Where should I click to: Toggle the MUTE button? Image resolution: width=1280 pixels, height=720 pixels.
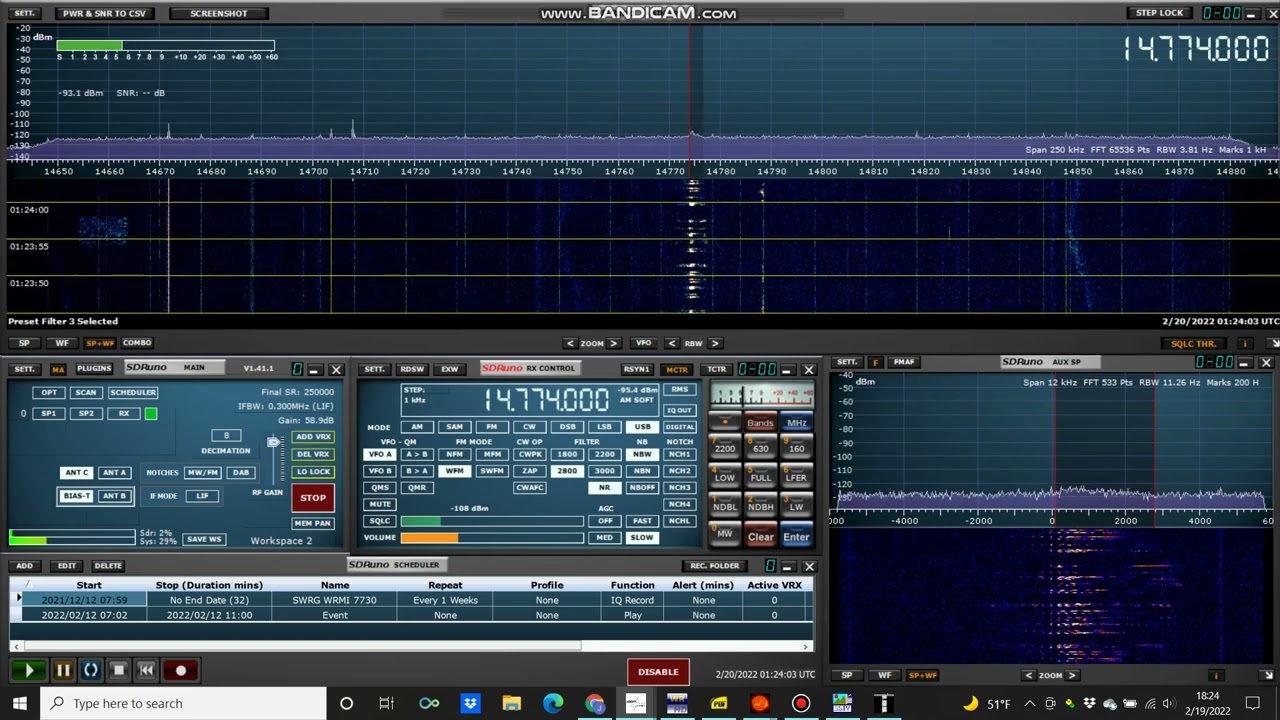tap(380, 504)
